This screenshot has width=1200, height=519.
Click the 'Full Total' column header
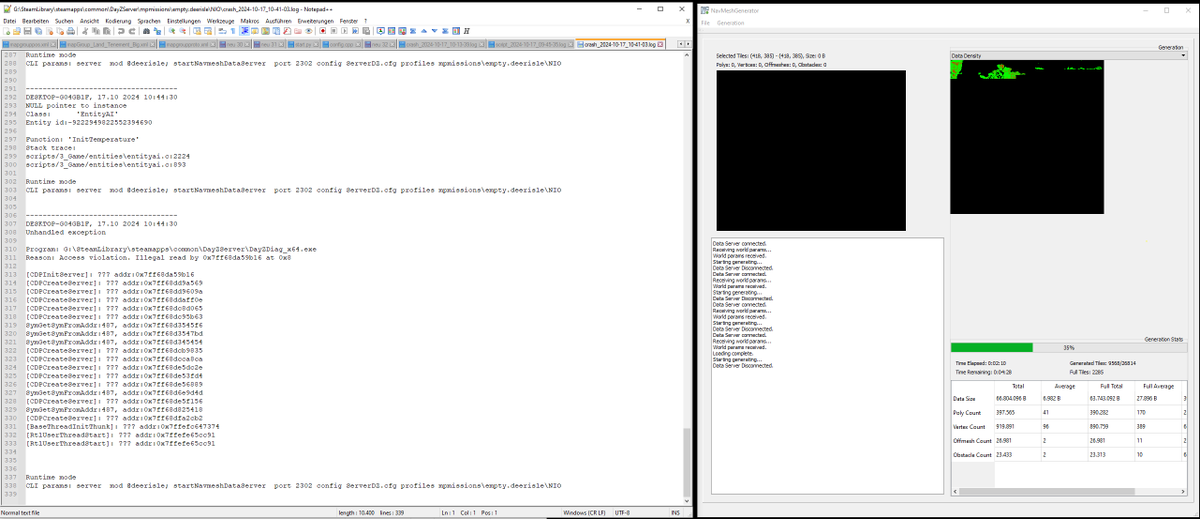(x=1111, y=386)
